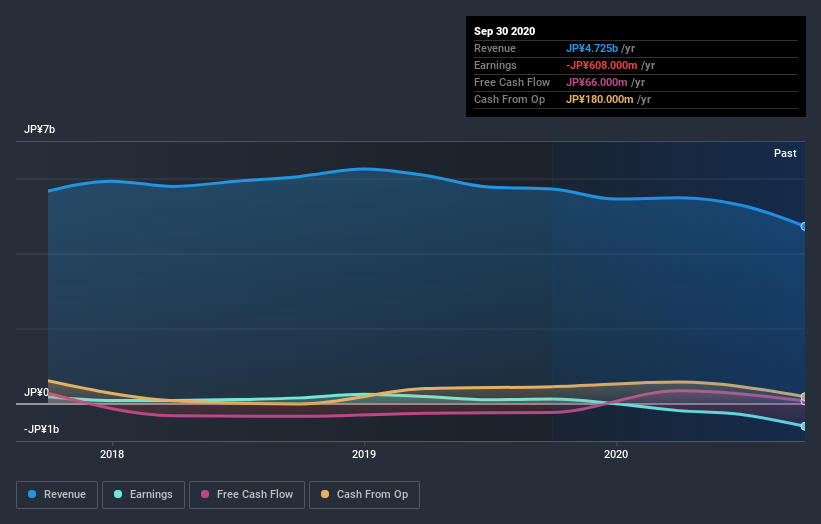Click the JP¥4.725b revenue value
Viewport: 821px width, 524px height.
pyautogui.click(x=592, y=48)
